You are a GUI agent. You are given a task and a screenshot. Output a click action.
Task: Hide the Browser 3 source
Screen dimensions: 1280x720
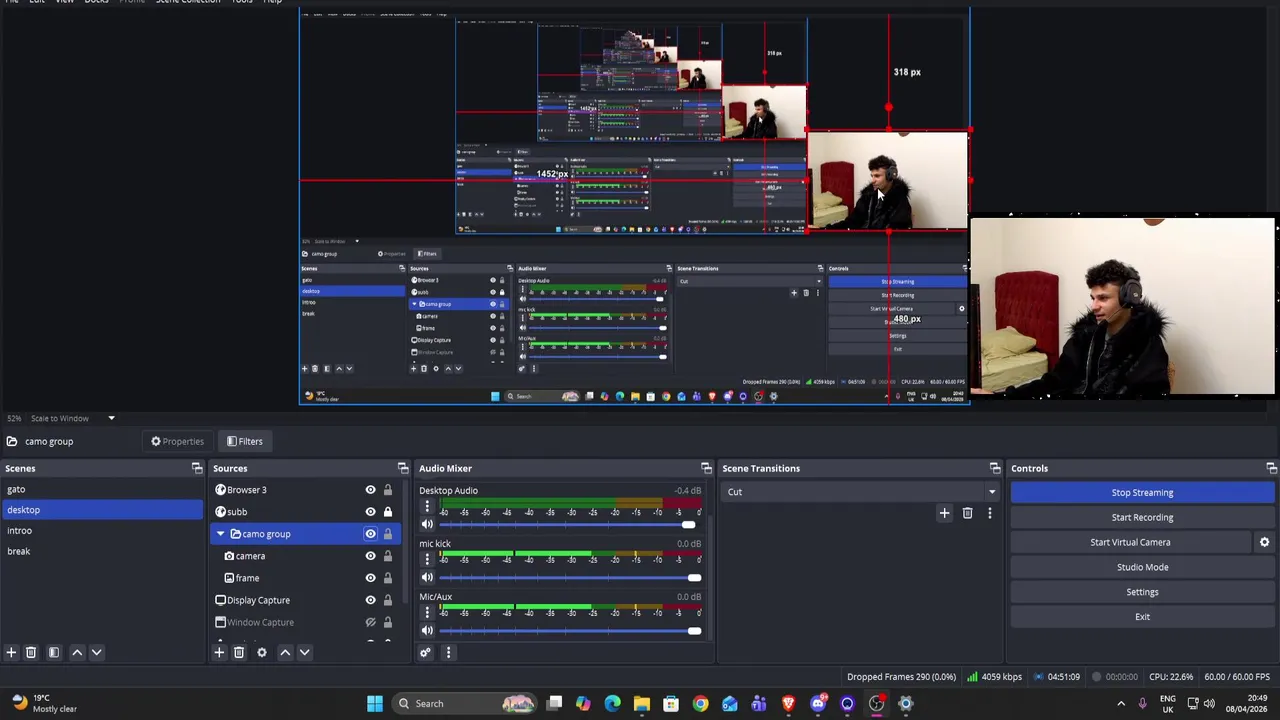click(370, 490)
